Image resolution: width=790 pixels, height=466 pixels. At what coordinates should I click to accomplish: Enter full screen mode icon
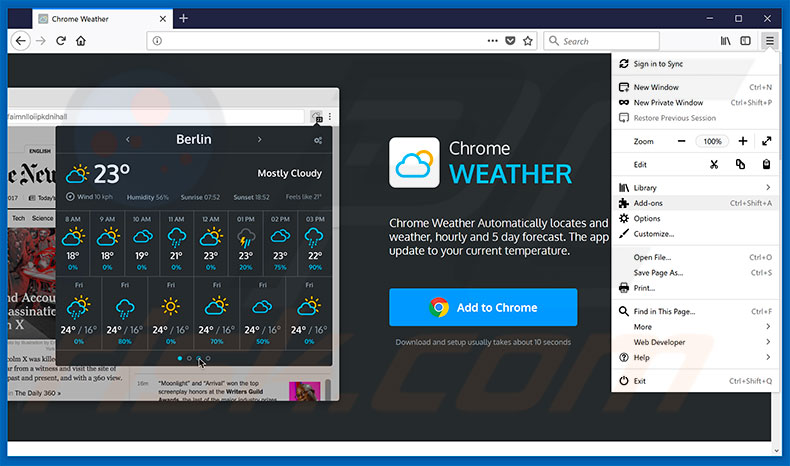[x=766, y=141]
